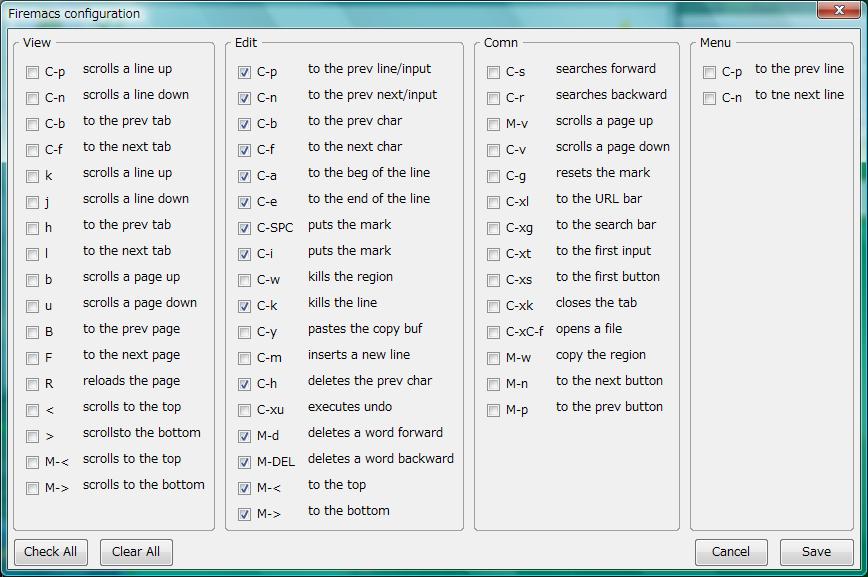Save the Firemacs configuration
This screenshot has width=868, height=577.
(x=817, y=552)
